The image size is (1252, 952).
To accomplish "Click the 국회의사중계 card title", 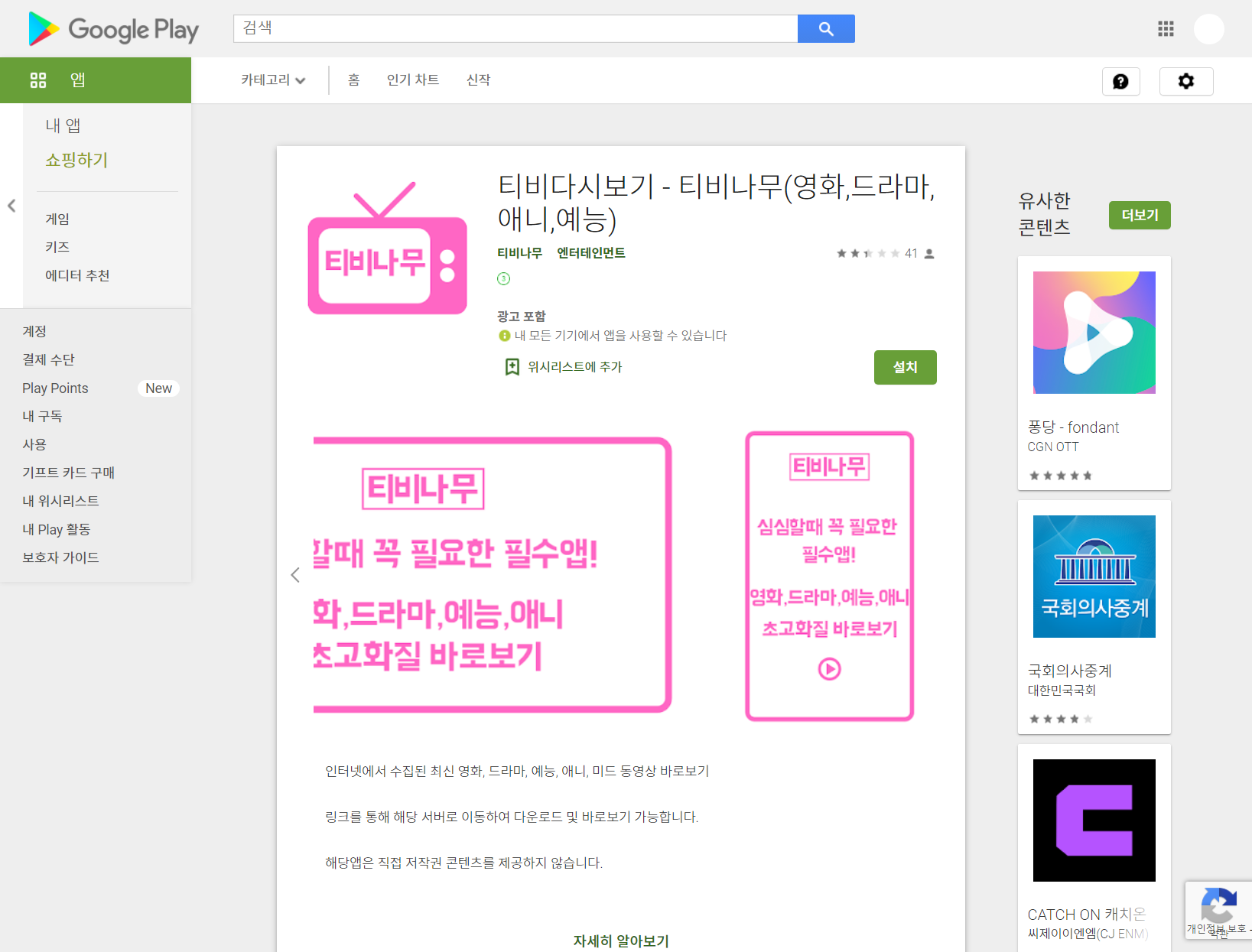I will (1070, 671).
